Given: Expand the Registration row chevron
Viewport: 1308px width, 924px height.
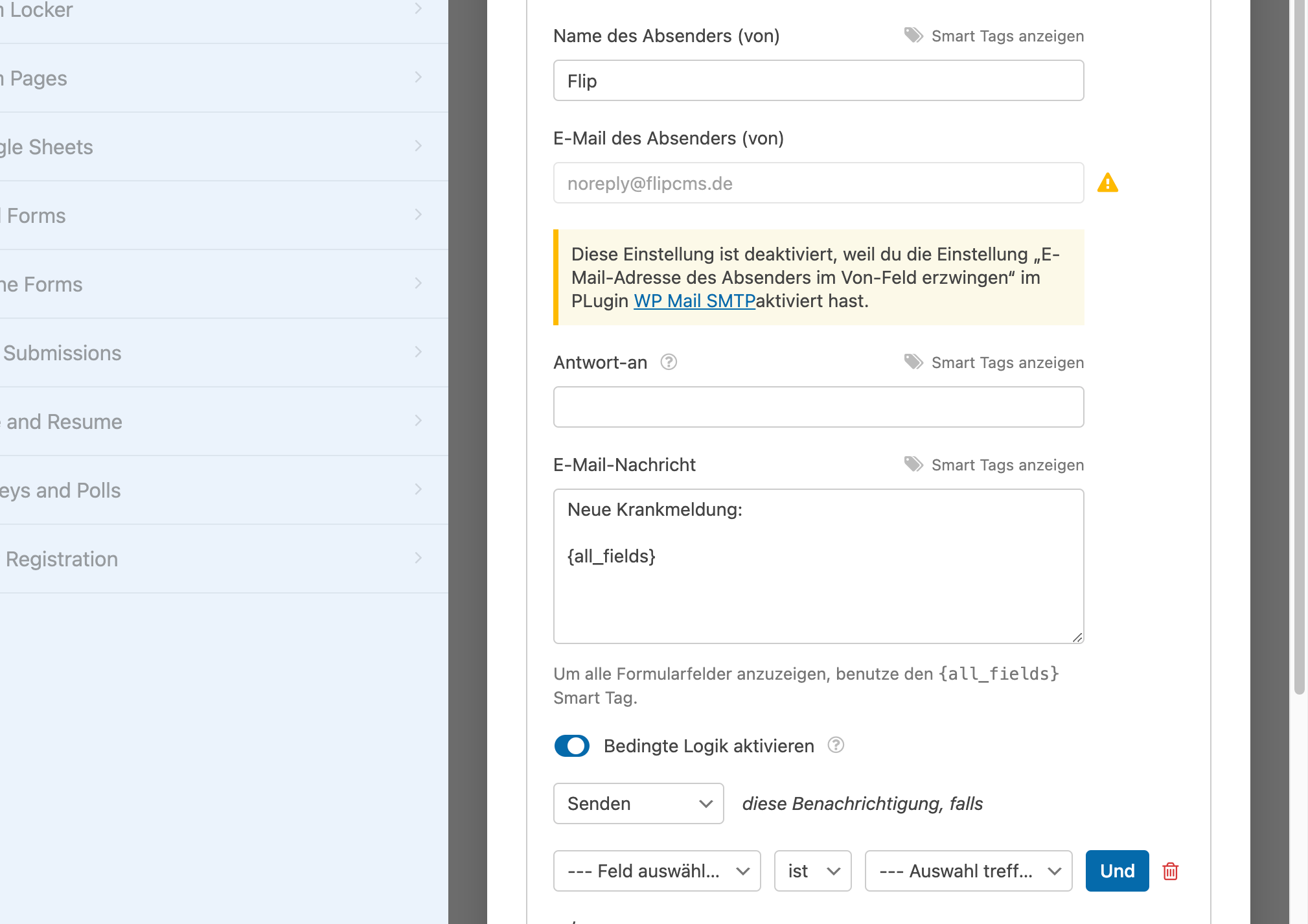Looking at the screenshot, I should [x=418, y=558].
